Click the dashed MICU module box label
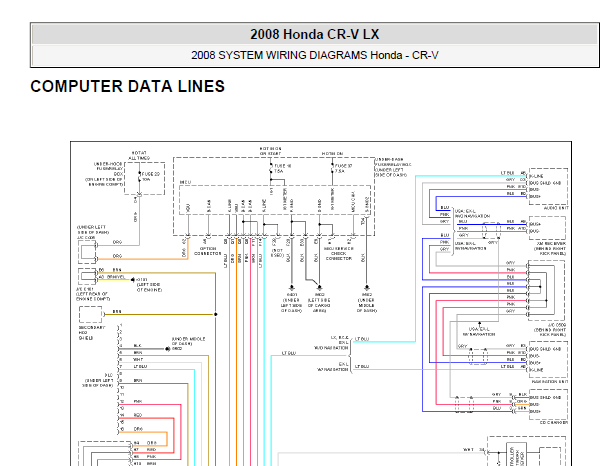 point(185,182)
